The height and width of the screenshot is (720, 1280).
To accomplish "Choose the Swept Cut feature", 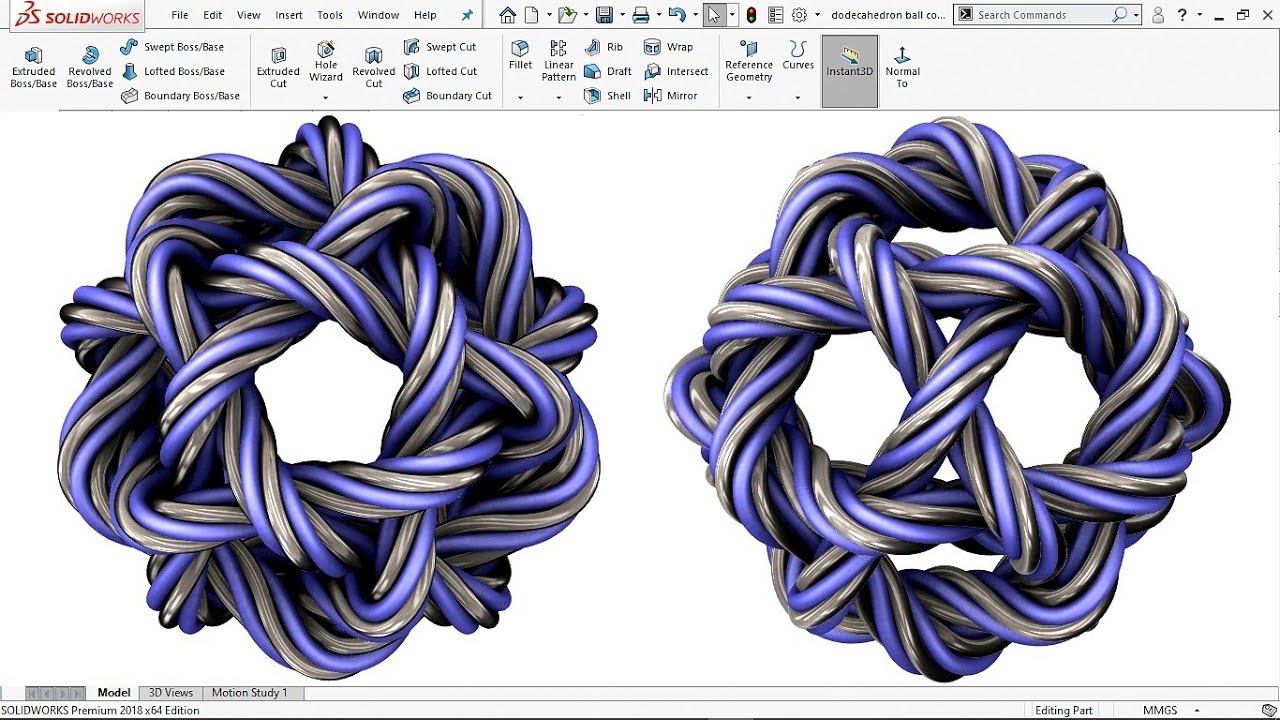I will click(440, 47).
